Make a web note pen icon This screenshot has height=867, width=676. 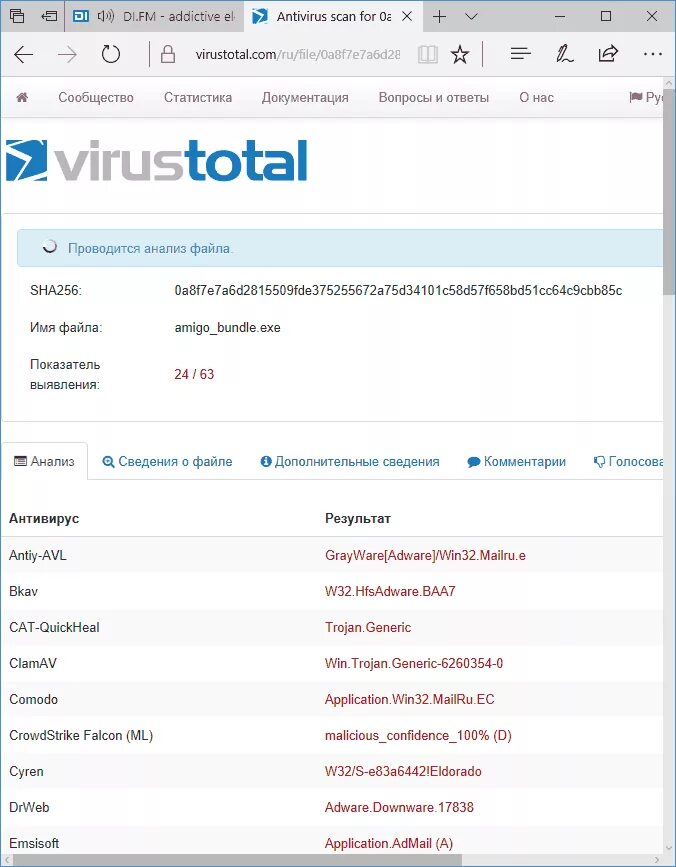point(564,54)
